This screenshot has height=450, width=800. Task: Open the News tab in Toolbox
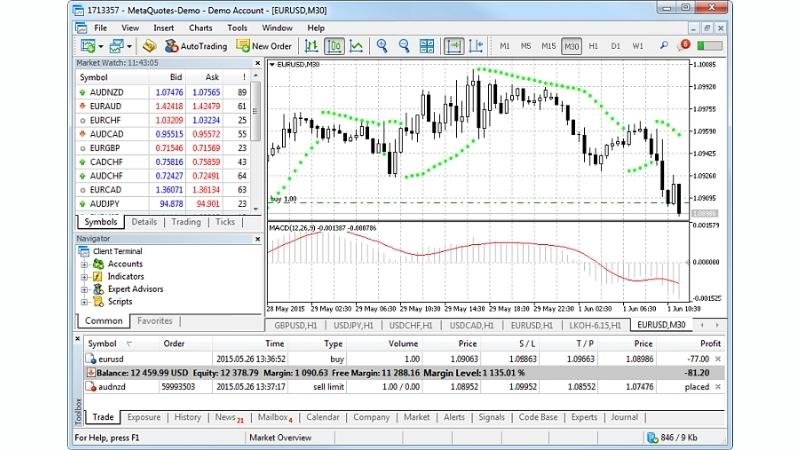click(x=229, y=417)
